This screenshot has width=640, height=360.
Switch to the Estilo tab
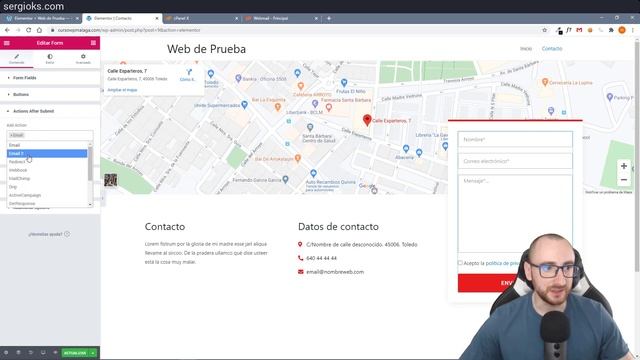(x=50, y=59)
